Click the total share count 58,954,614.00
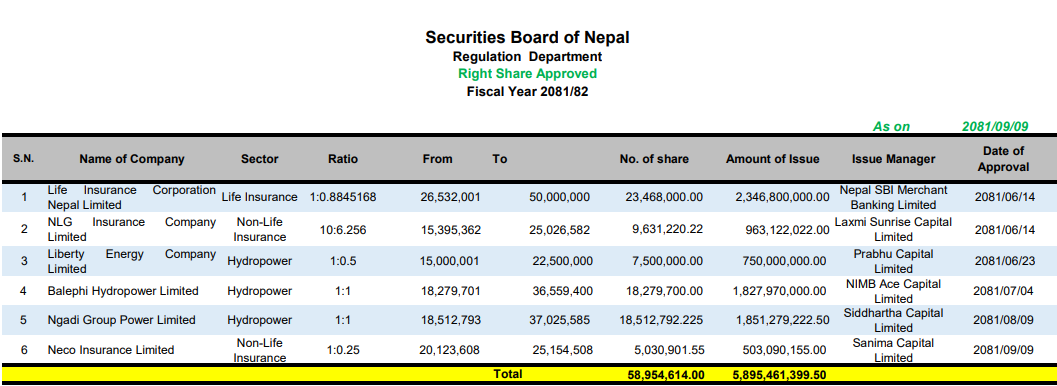 pos(662,375)
